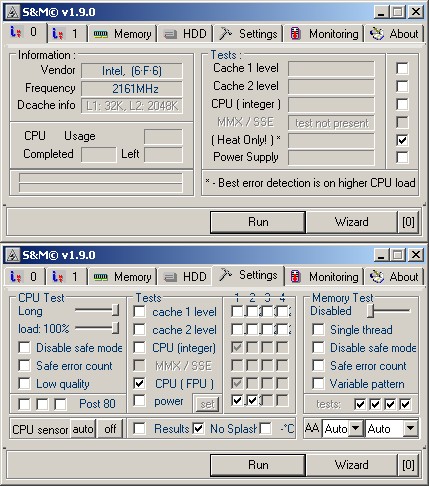Check cache 1 level in Settings tests
The width and height of the screenshot is (429, 486).
pos(139,311)
